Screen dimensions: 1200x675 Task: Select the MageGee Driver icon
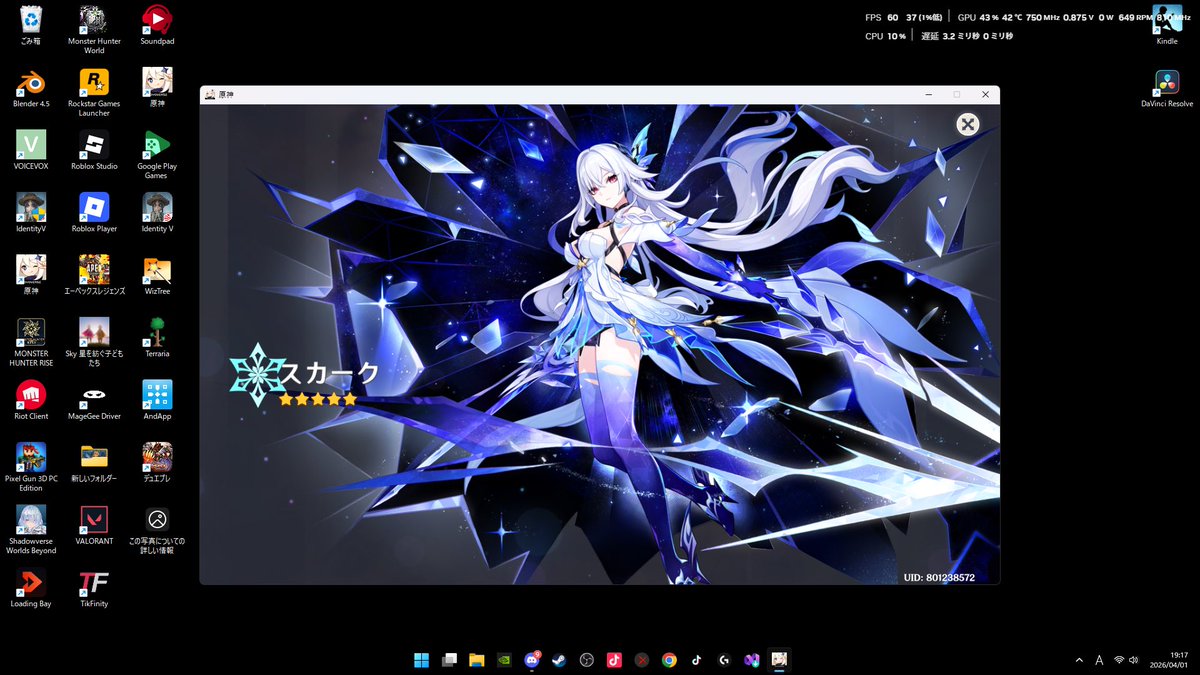(x=94, y=400)
